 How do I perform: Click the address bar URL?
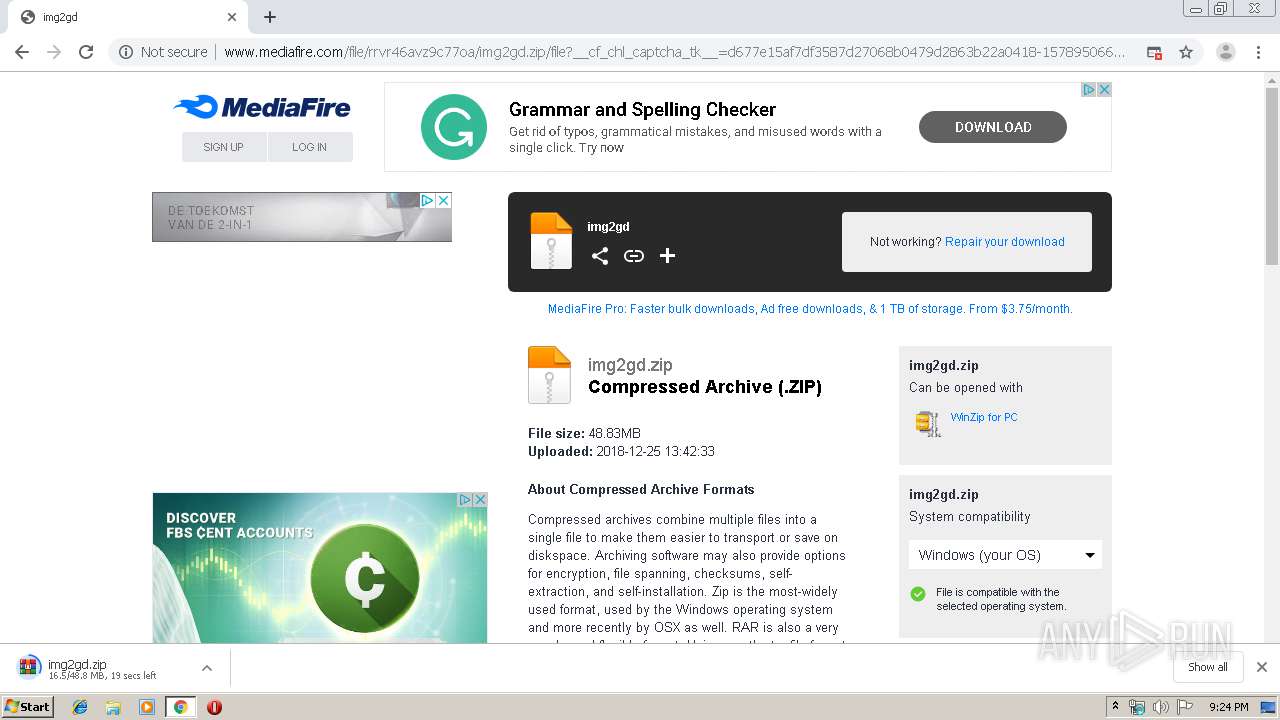point(674,52)
